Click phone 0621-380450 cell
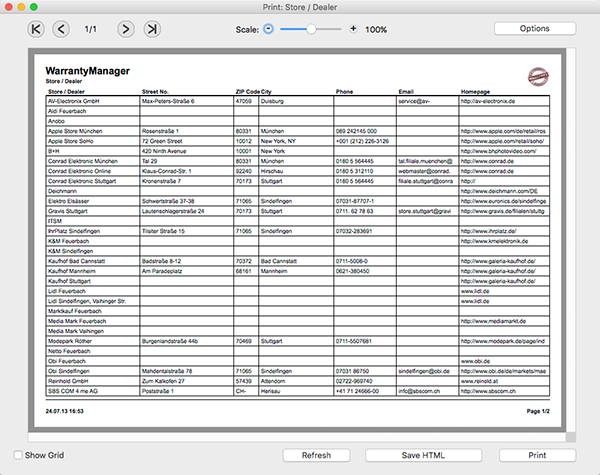The width and height of the screenshot is (600, 475). pyautogui.click(x=365, y=271)
